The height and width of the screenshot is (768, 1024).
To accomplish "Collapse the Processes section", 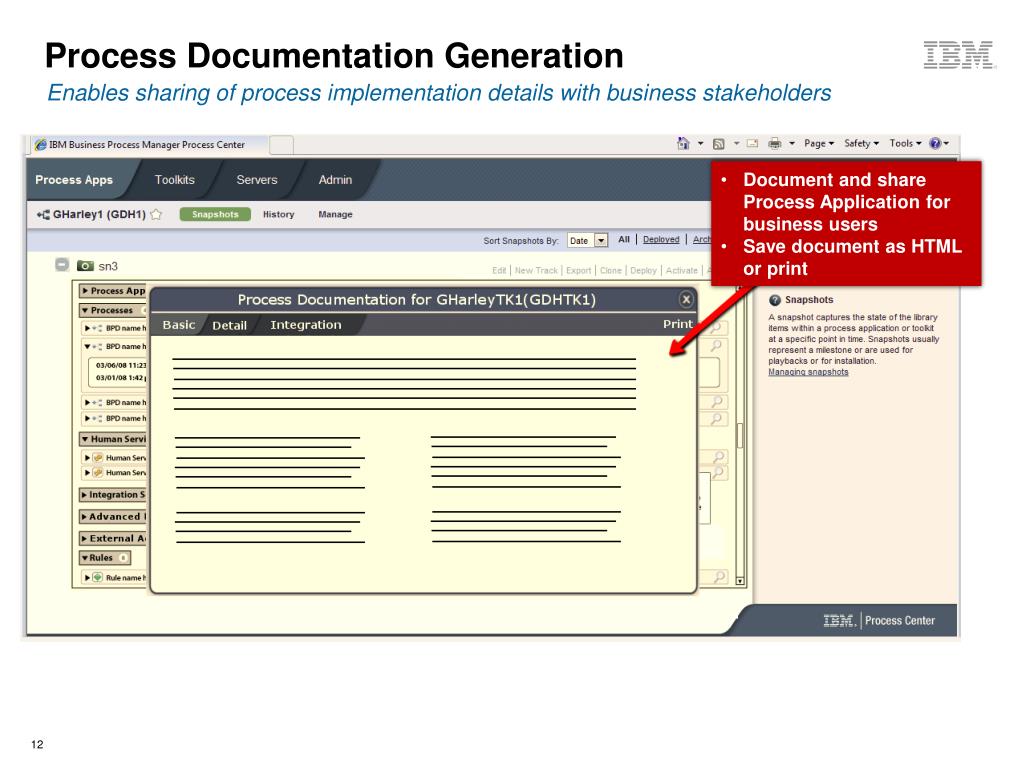I will pyautogui.click(x=86, y=310).
